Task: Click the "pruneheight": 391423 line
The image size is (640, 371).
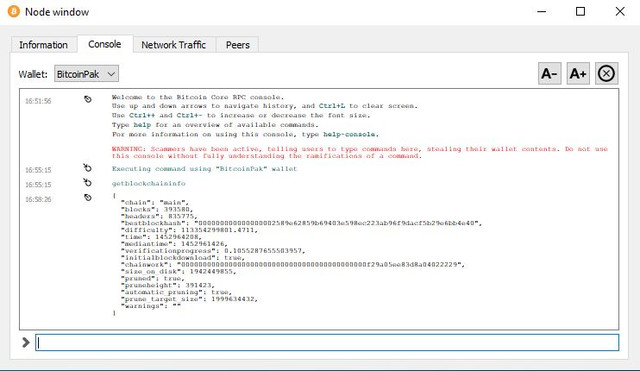Action: (167, 285)
